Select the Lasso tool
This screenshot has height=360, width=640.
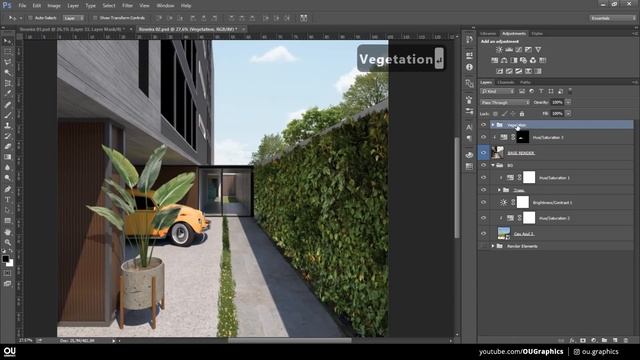click(7, 62)
